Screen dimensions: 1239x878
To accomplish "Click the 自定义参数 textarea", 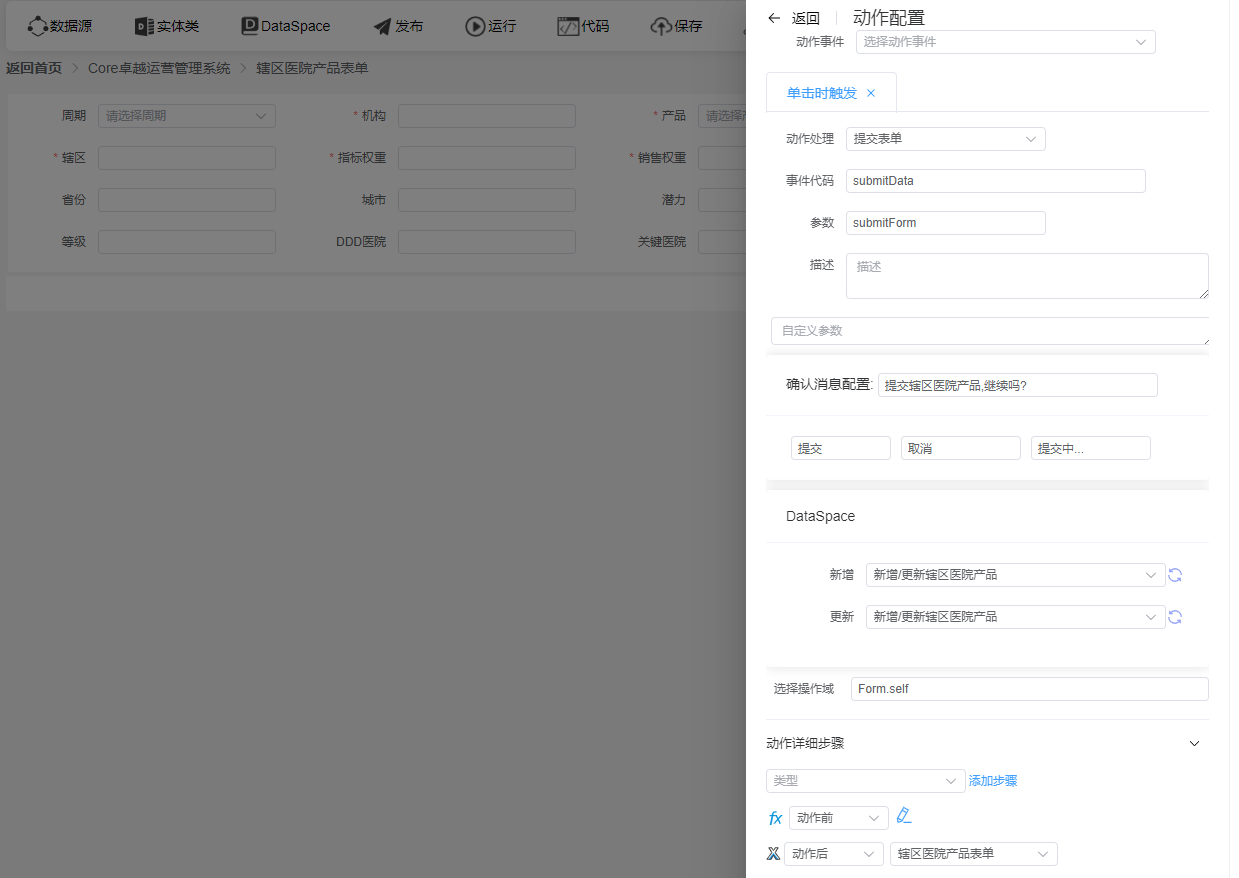I will coord(990,331).
